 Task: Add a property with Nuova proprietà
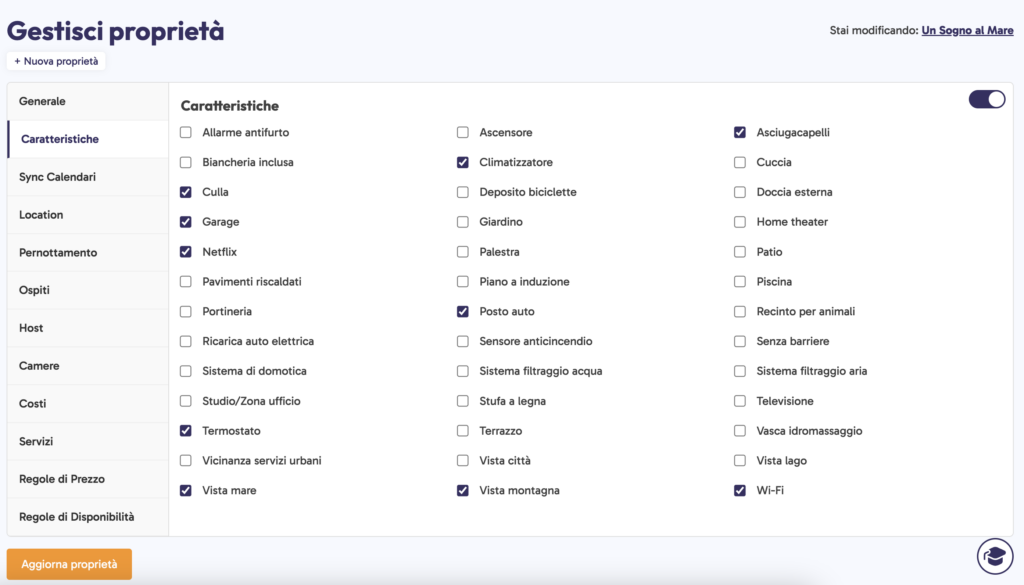point(56,61)
